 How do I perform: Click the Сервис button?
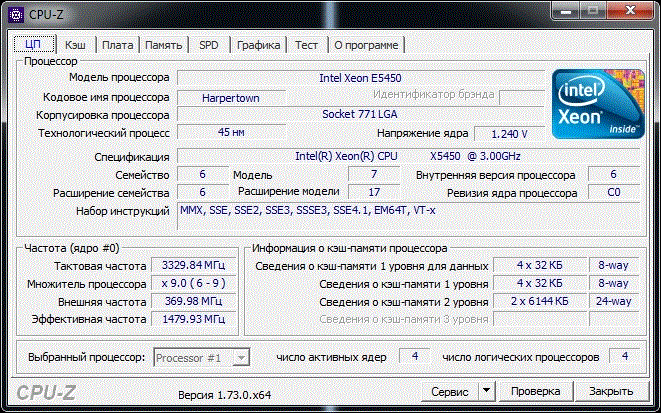click(x=449, y=390)
